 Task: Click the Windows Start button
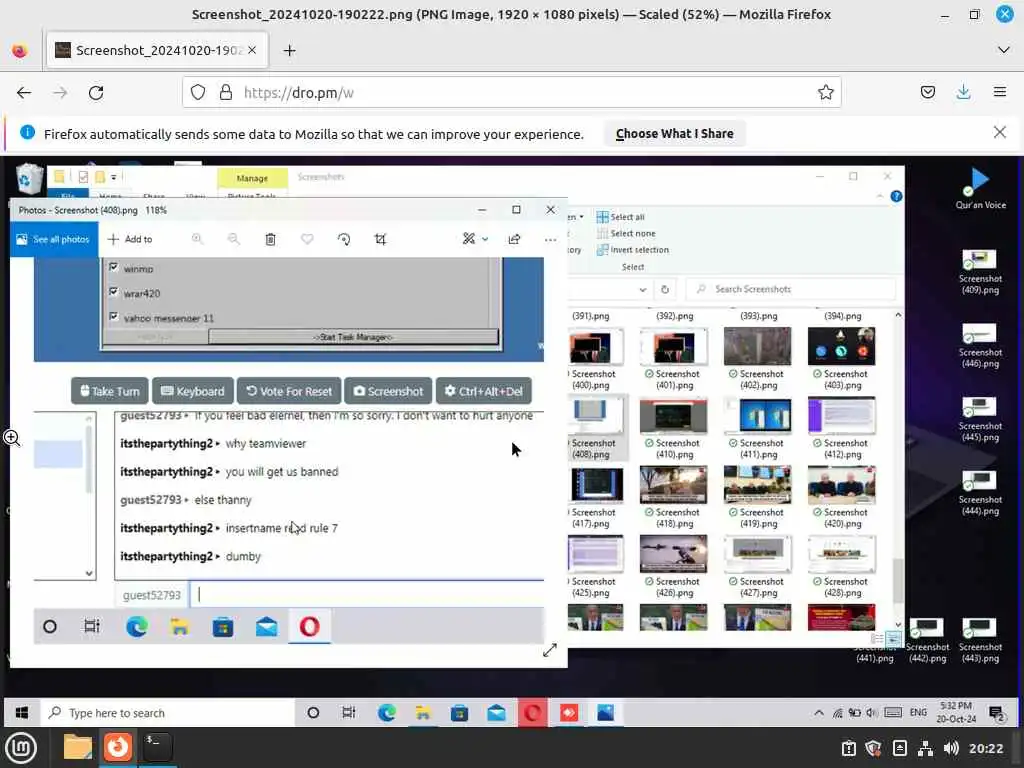22,712
